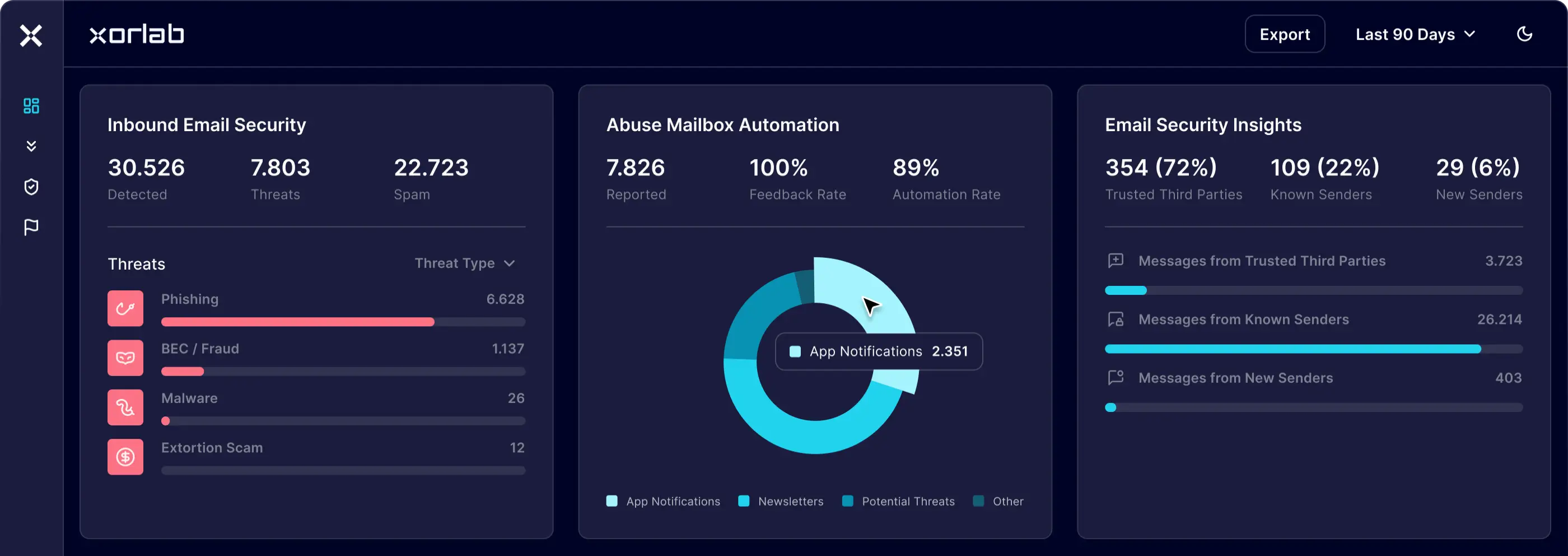Select the flag icon in the sidebar
This screenshot has width=1568, height=556.
[31, 226]
